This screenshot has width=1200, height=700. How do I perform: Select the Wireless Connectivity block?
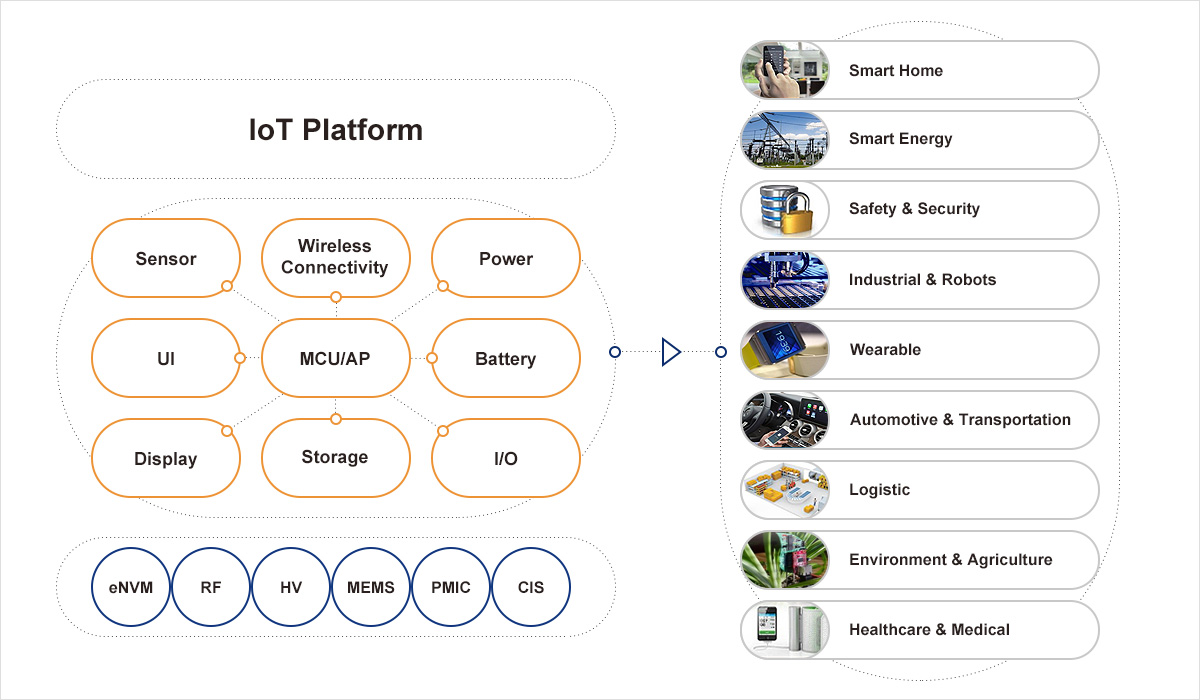coord(335,257)
